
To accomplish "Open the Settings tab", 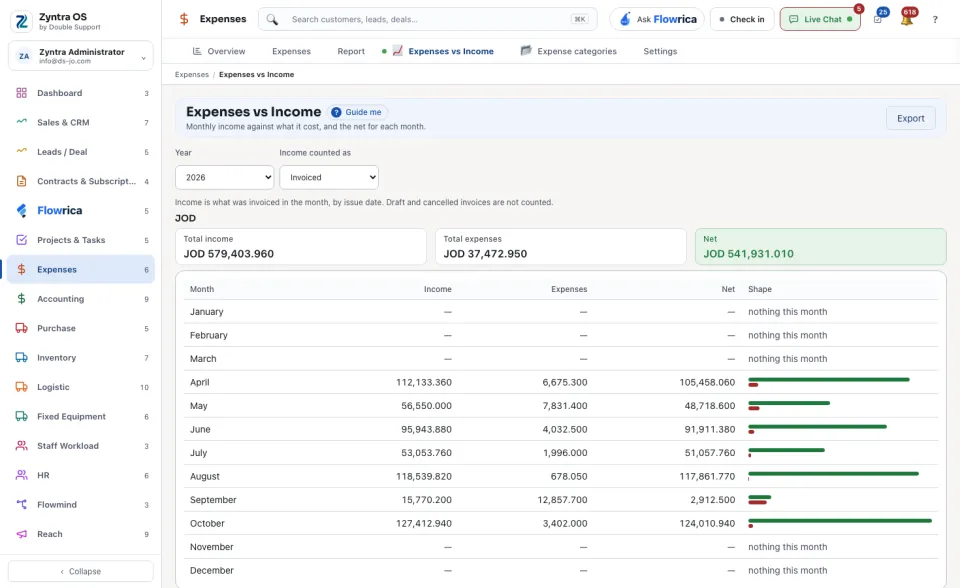I will pyautogui.click(x=660, y=51).
